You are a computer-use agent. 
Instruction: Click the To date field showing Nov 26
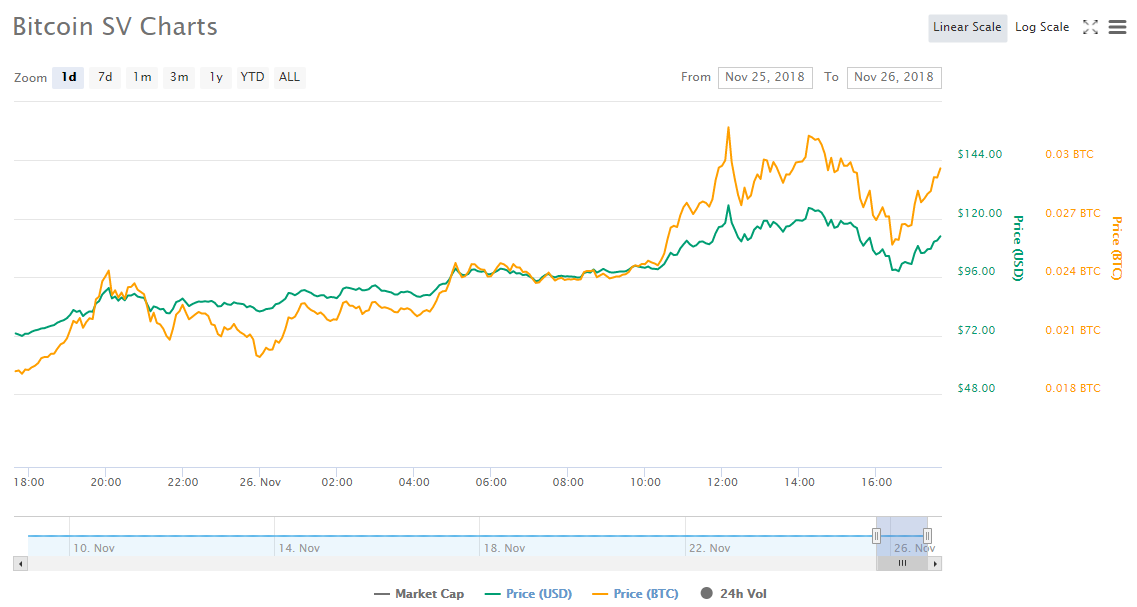(894, 77)
